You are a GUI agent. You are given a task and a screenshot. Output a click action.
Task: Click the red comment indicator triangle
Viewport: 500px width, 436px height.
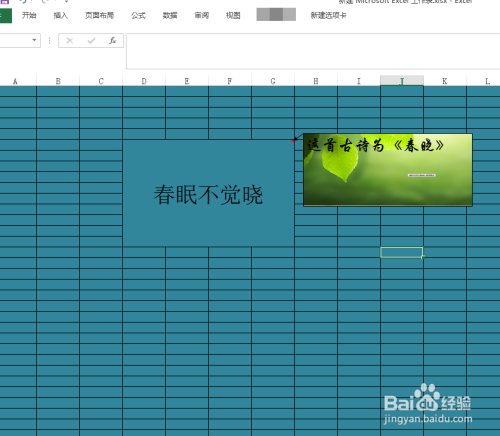(x=293, y=141)
